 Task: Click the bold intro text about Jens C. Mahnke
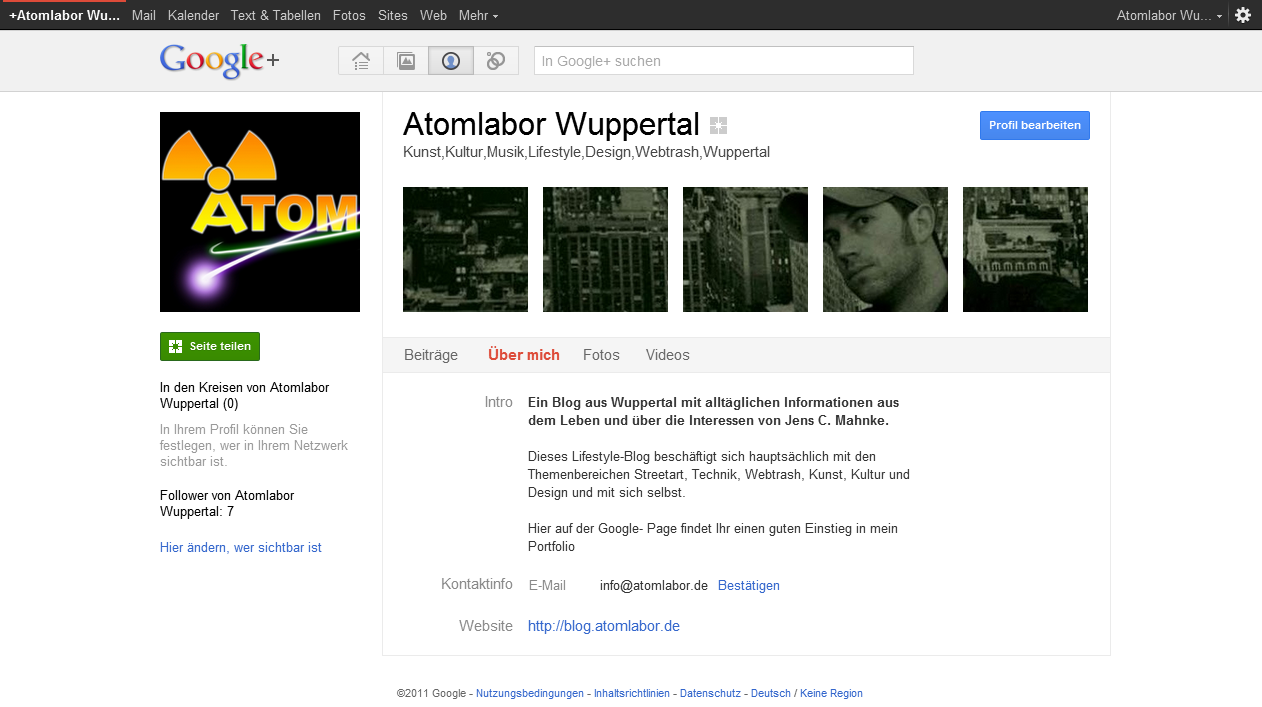[x=713, y=412]
